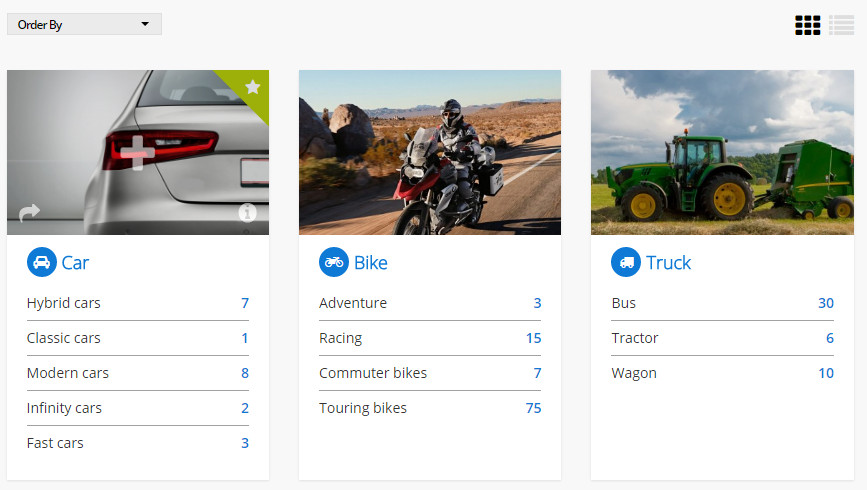Click the blue truck category icon
Screen dimensions: 867x490
click(626, 262)
